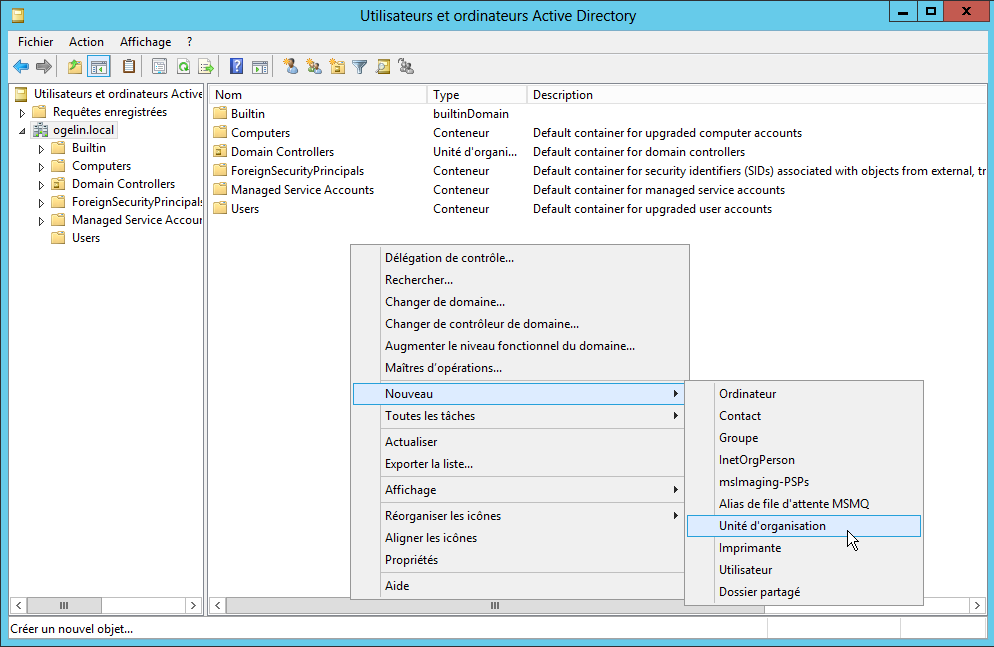Click the Refresh toolbar icon

183,67
